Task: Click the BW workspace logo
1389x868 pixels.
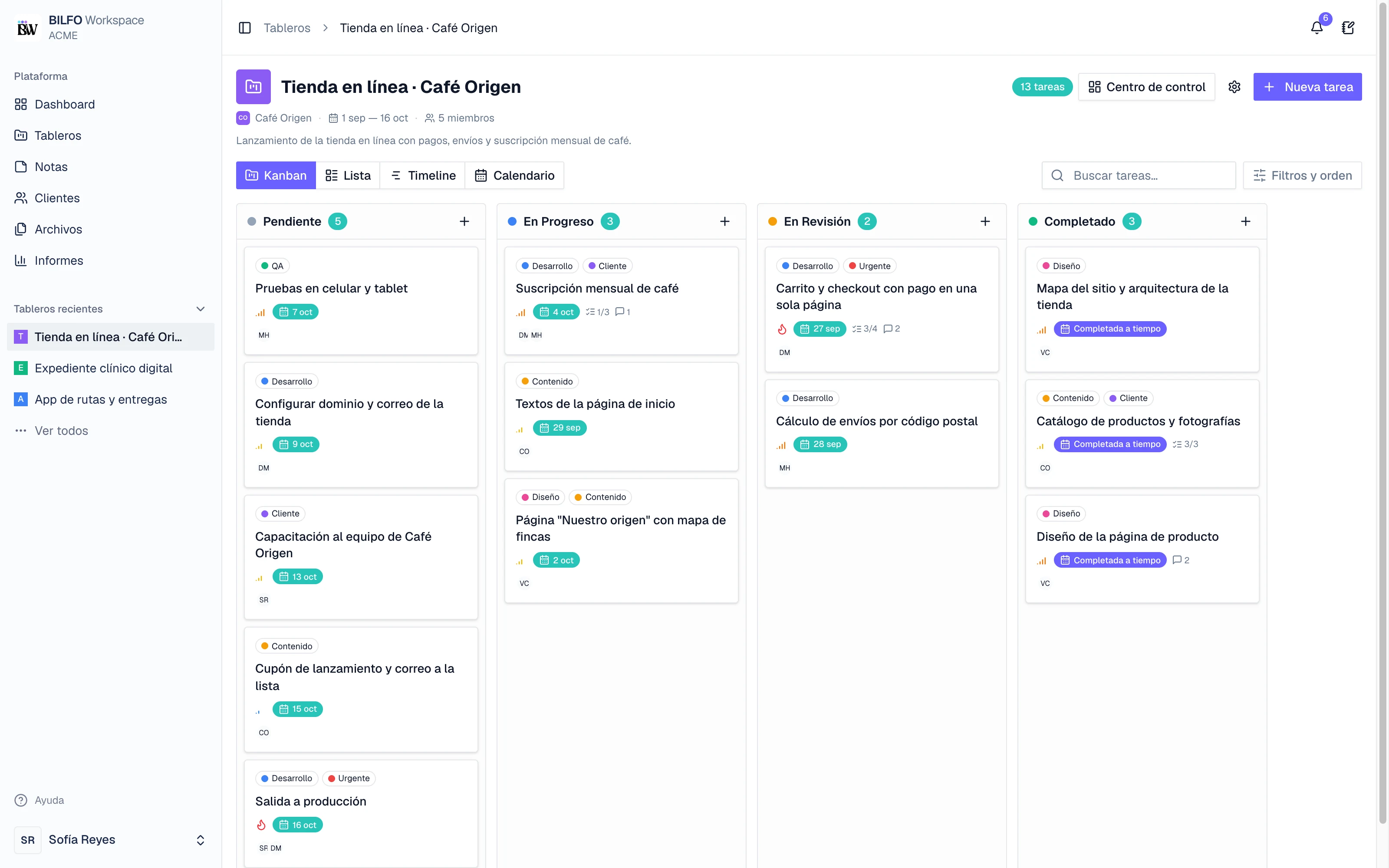Action: 27,27
